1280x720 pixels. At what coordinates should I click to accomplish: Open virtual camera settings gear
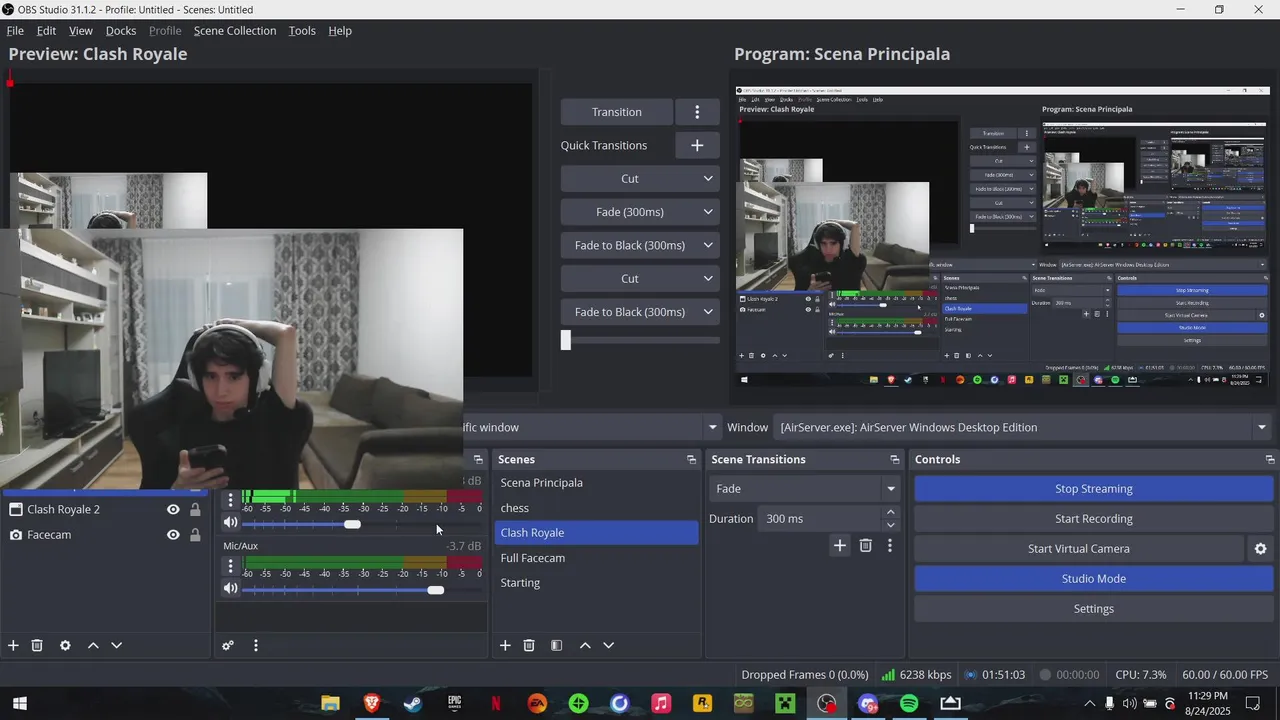[1260, 549]
